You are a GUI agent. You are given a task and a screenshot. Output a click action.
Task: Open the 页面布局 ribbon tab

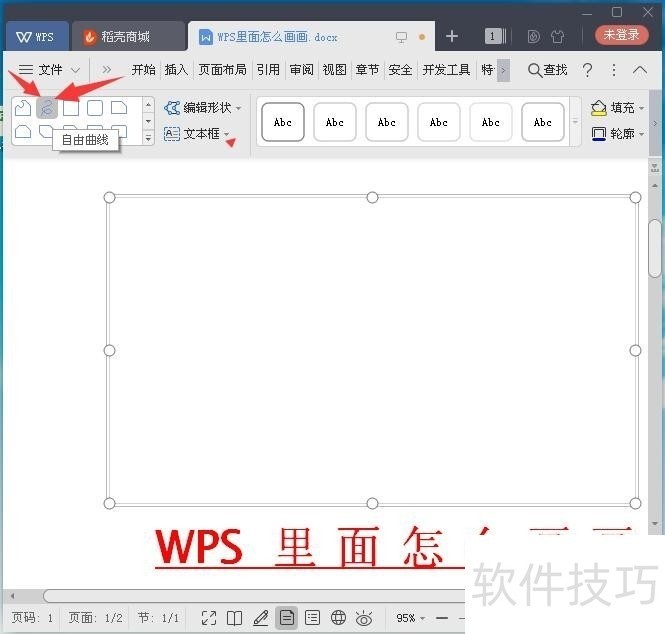pyautogui.click(x=223, y=70)
